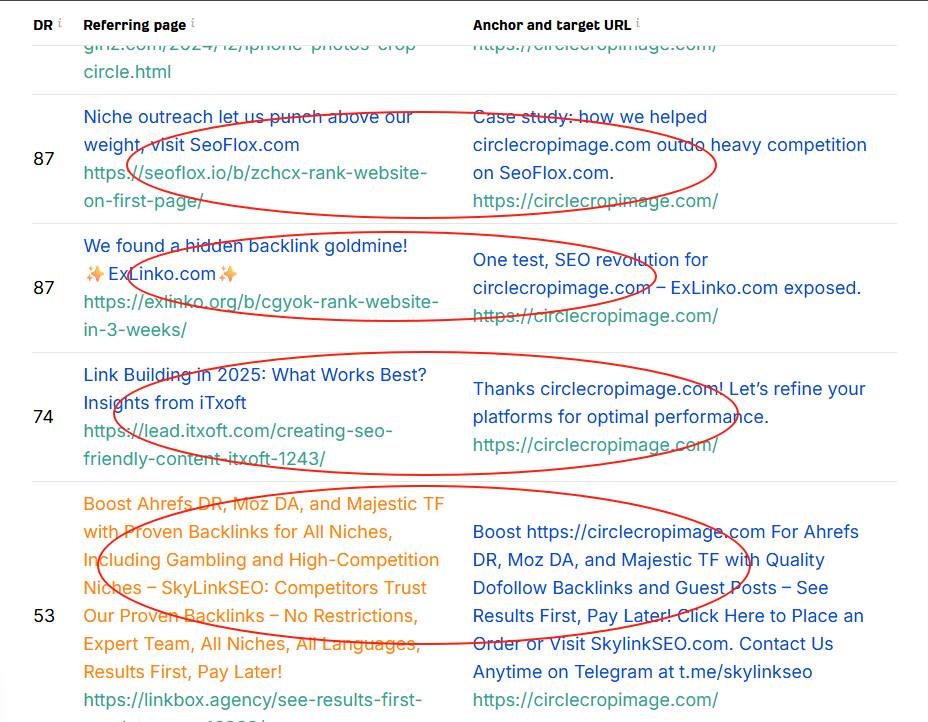Click DR value 87 in the ExLinko row
Viewport: 928px width, 722px height.
[44, 288]
